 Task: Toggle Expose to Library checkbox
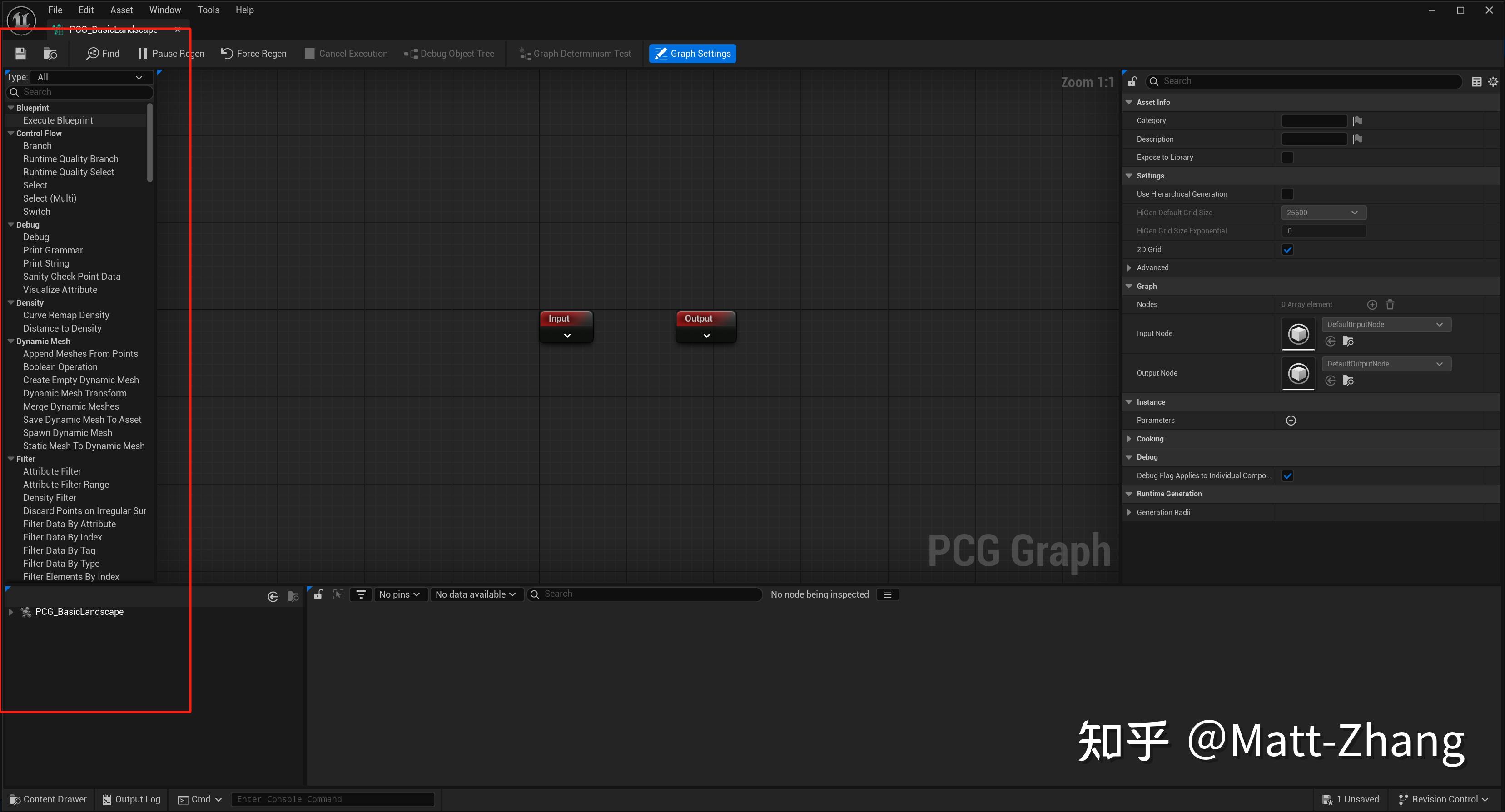pos(1287,157)
